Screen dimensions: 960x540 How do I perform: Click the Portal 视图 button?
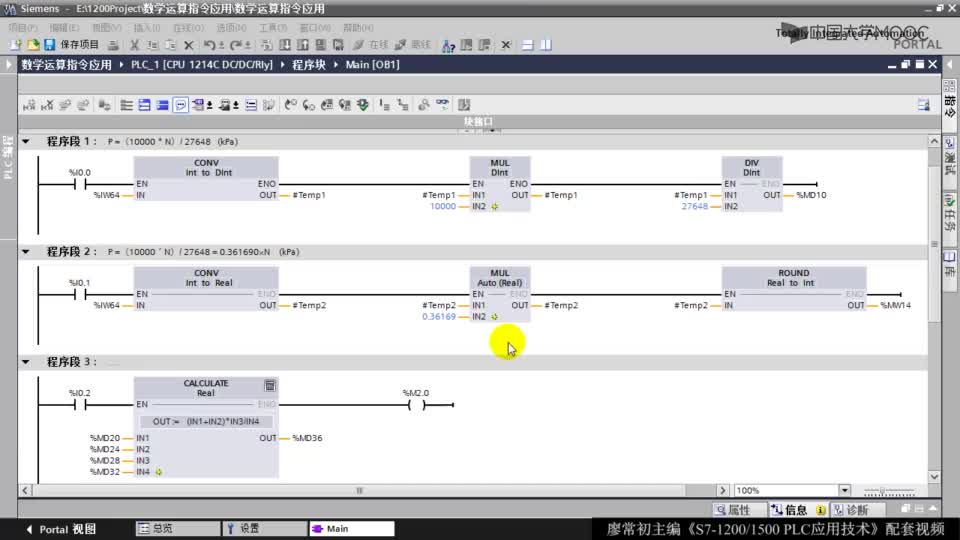point(61,529)
